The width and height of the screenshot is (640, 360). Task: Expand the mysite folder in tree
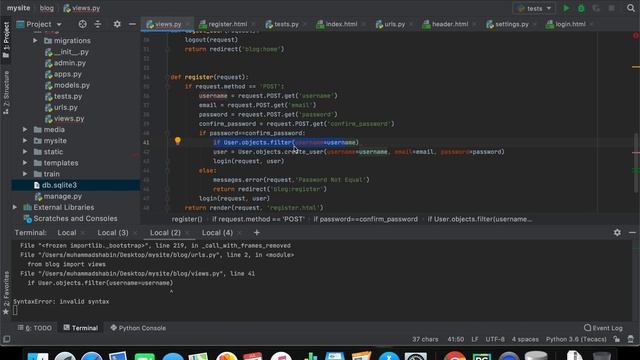point(25,140)
